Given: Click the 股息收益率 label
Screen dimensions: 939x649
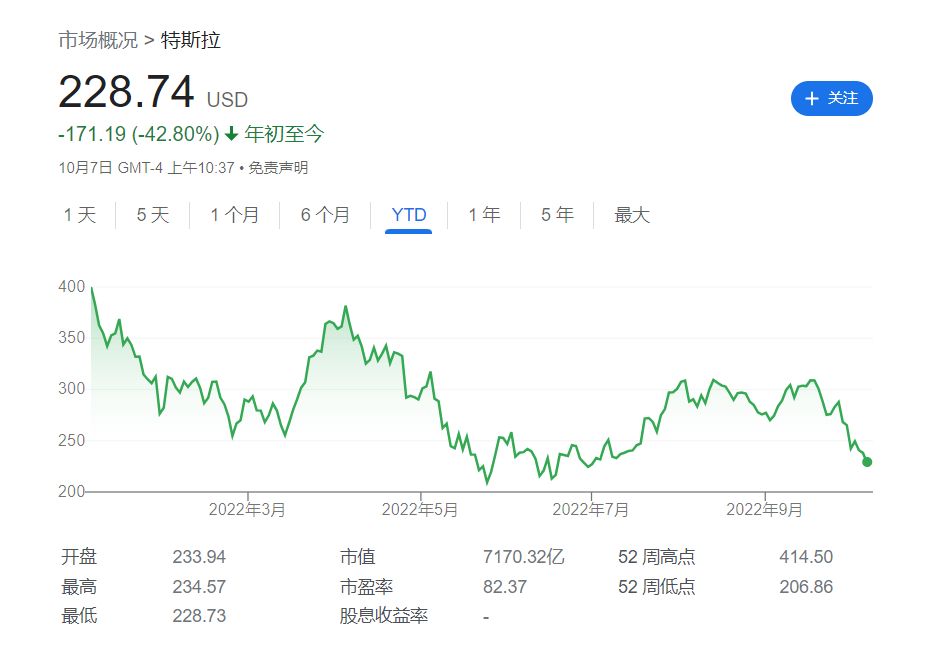Looking at the screenshot, I should [383, 615].
